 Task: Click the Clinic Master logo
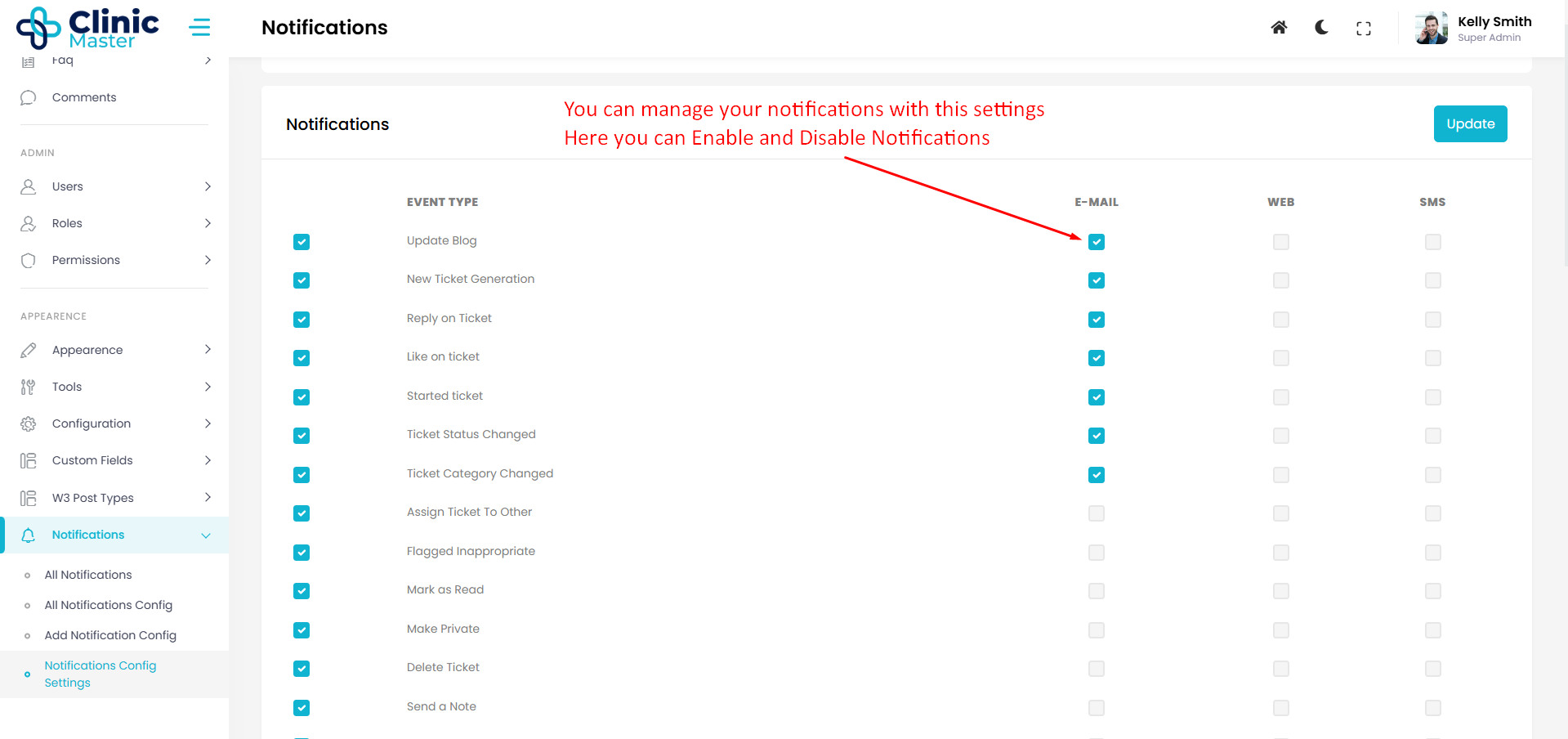point(87,28)
